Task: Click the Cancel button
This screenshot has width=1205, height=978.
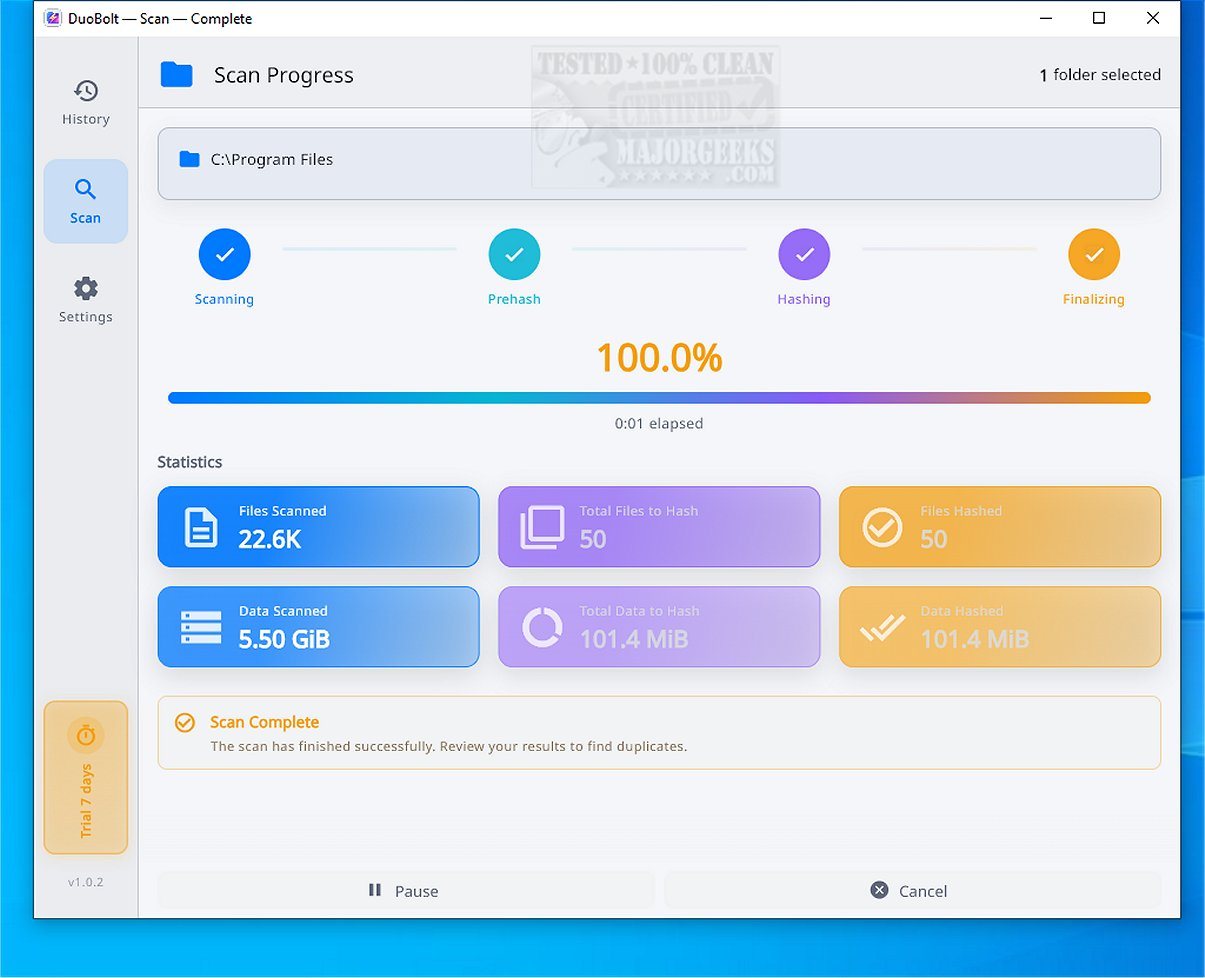Action: tap(913, 890)
